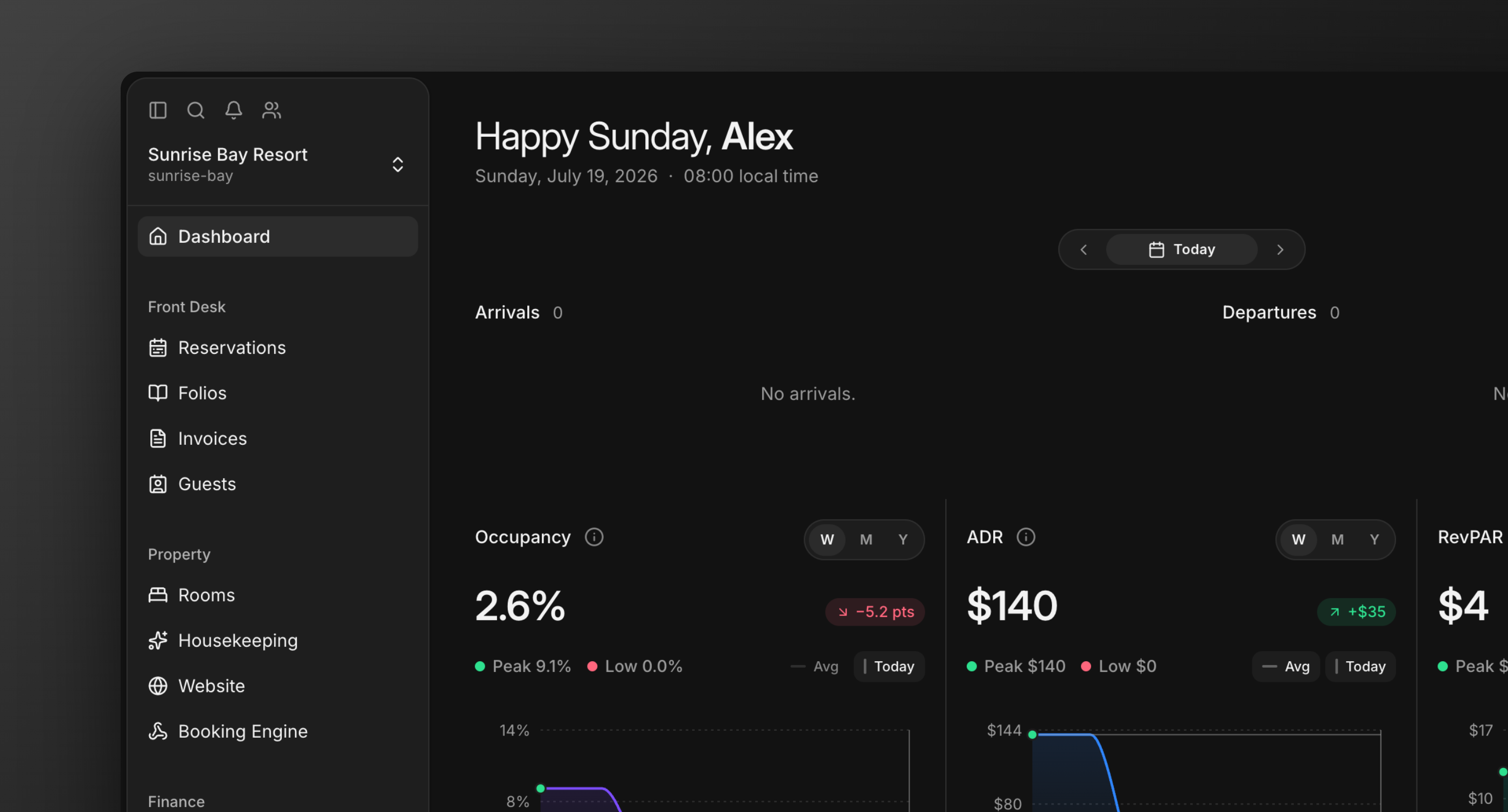Image resolution: width=1508 pixels, height=812 pixels.
Task: Click the -5.2 pts occupancy change badge
Action: [x=875, y=612]
